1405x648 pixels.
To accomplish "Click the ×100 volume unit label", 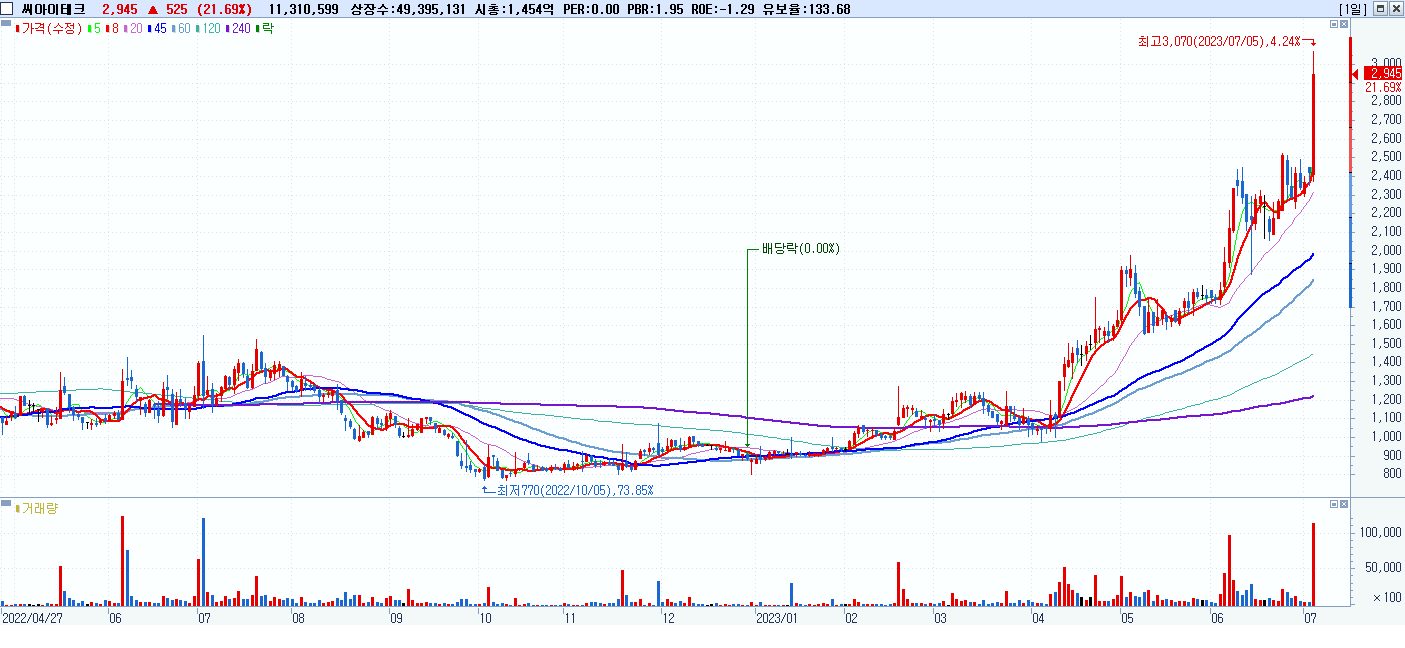I will 1387,597.
